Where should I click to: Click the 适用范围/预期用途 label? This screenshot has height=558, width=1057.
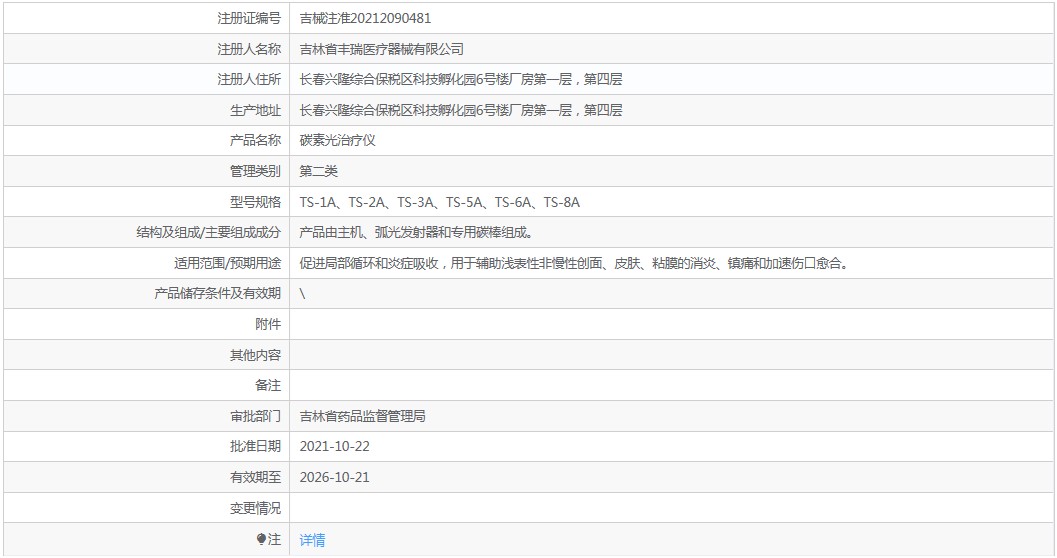click(227, 264)
